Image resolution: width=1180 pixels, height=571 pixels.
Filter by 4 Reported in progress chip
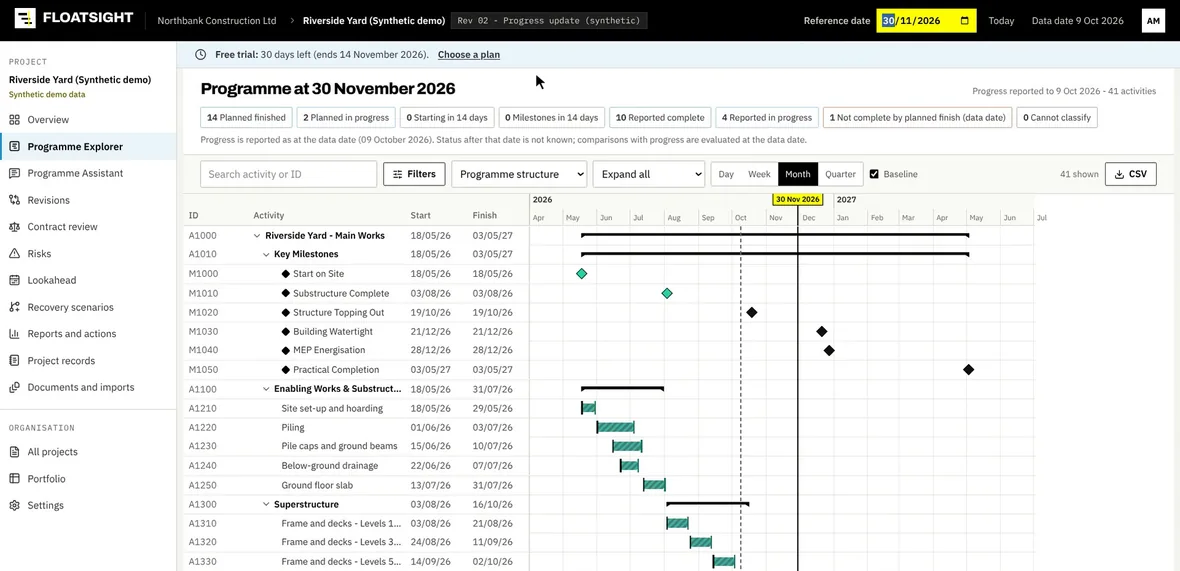[767, 117]
